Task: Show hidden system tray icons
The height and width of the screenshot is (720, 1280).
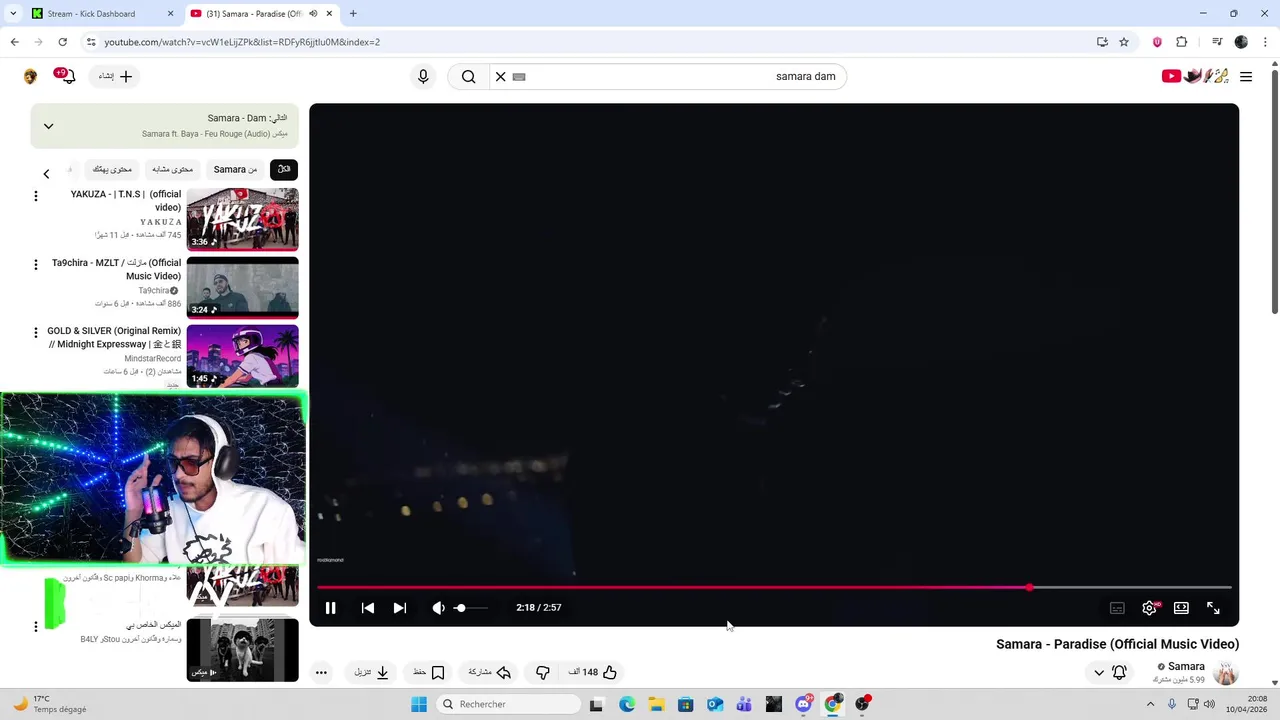Action: tap(1149, 704)
